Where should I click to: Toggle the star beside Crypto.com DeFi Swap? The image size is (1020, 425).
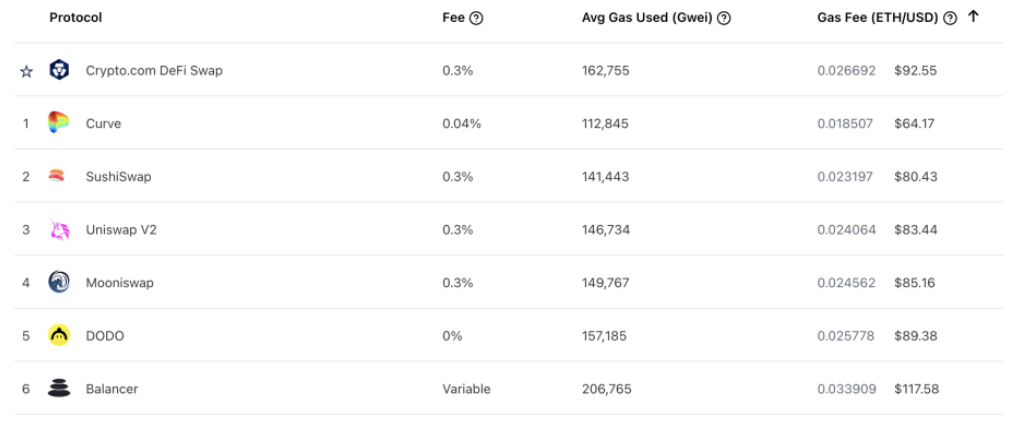tap(27, 72)
